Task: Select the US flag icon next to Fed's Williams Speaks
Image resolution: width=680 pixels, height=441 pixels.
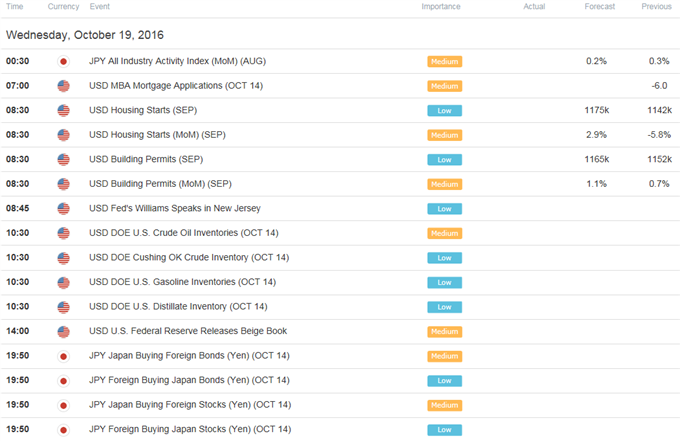Action: [63, 209]
